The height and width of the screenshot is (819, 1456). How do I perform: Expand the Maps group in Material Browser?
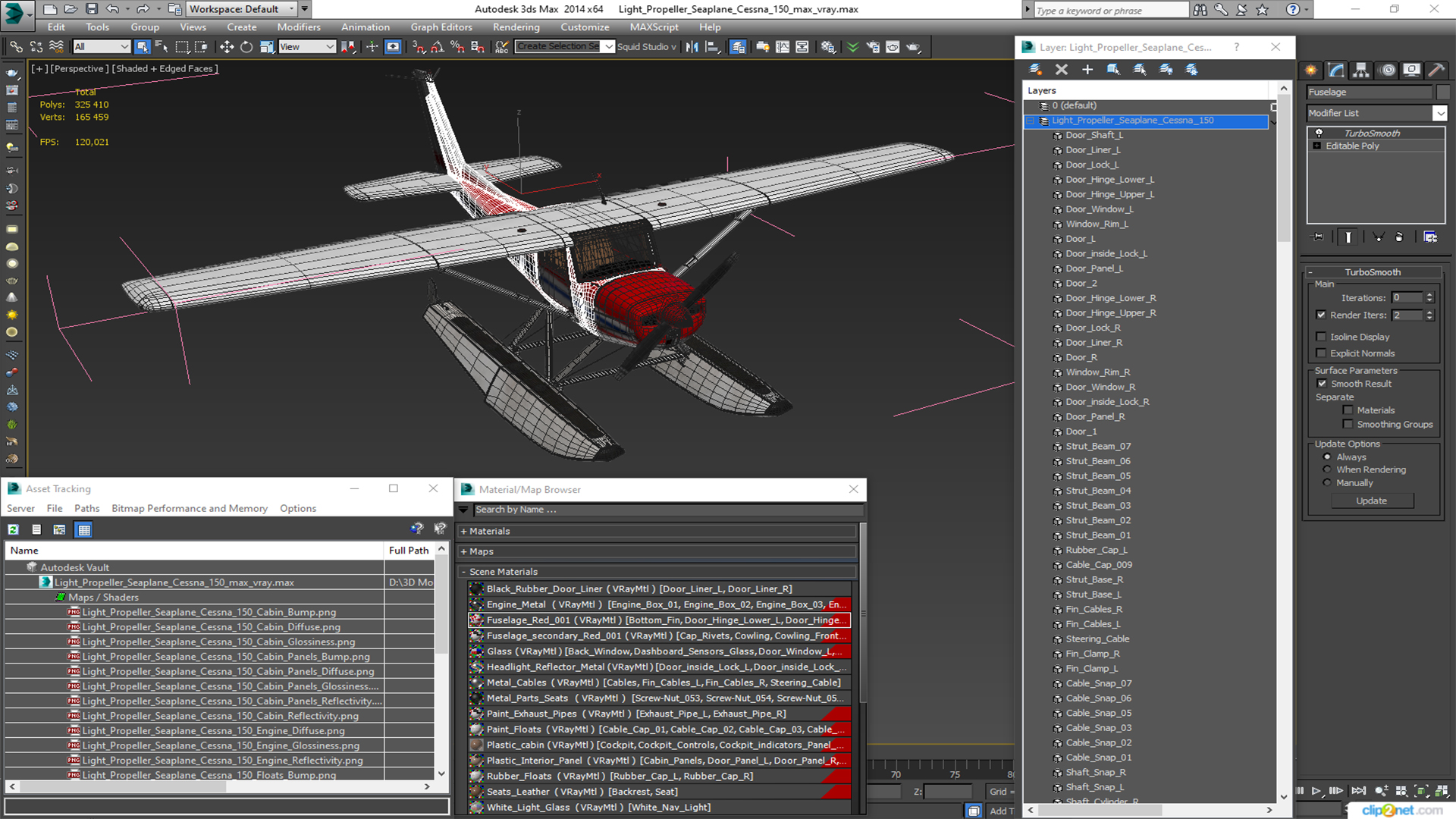(x=463, y=551)
